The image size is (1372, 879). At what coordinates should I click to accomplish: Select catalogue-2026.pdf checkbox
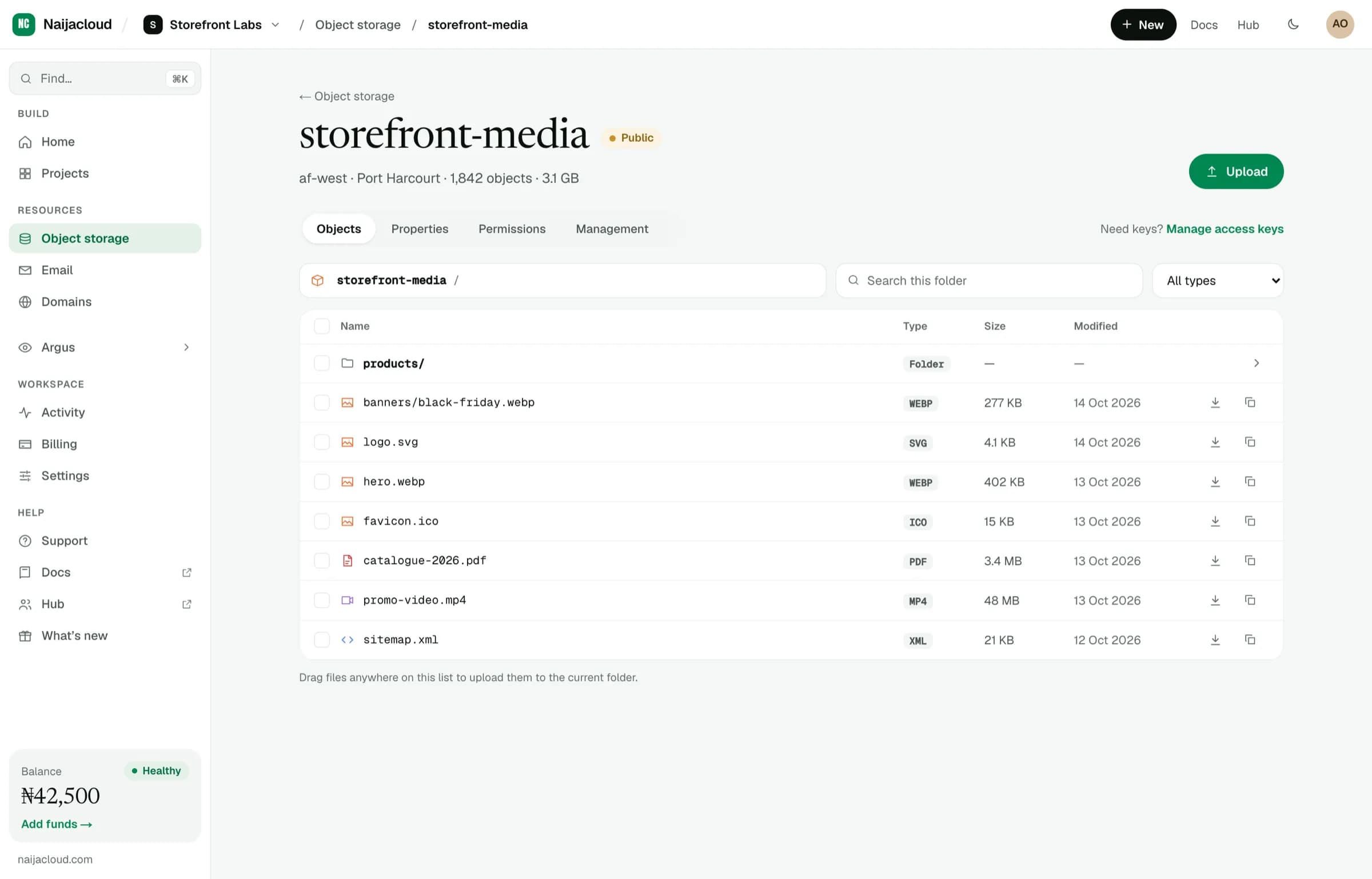(x=322, y=561)
